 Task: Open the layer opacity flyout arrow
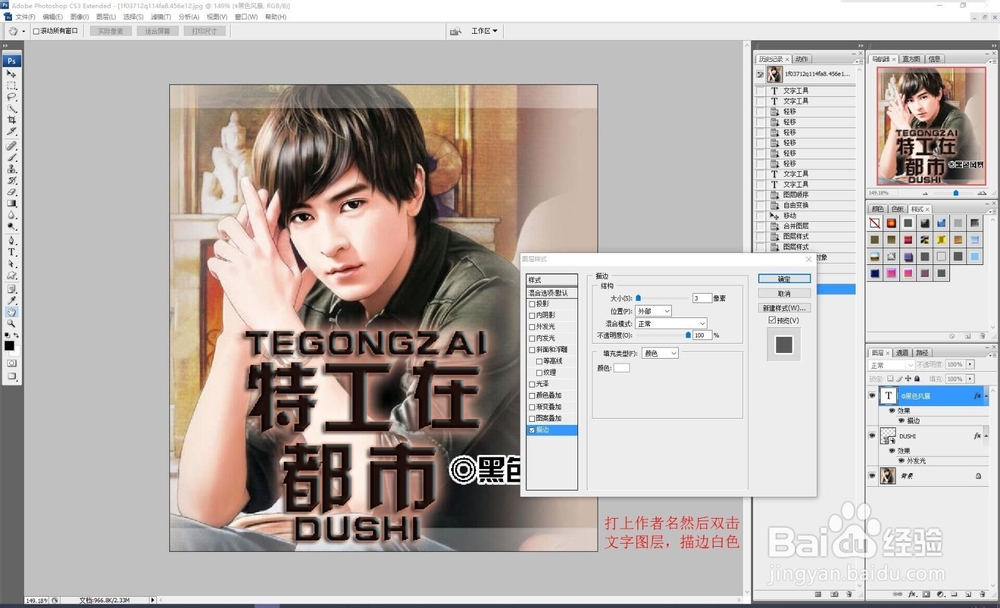click(x=970, y=364)
